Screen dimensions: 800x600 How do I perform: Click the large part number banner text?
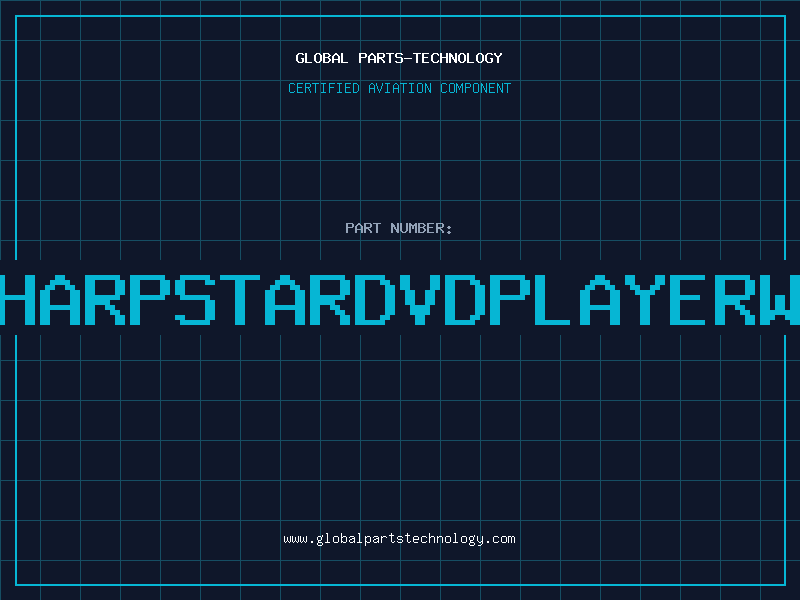pyautogui.click(x=400, y=300)
